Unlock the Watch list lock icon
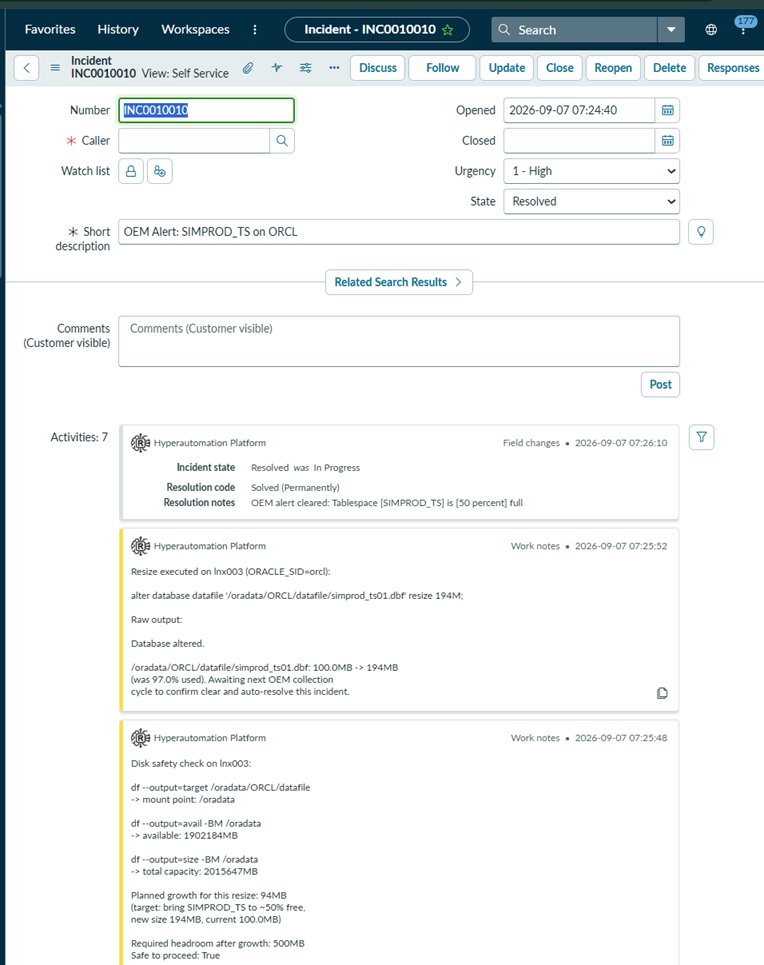Screen dimensions: 764x965 131,171
